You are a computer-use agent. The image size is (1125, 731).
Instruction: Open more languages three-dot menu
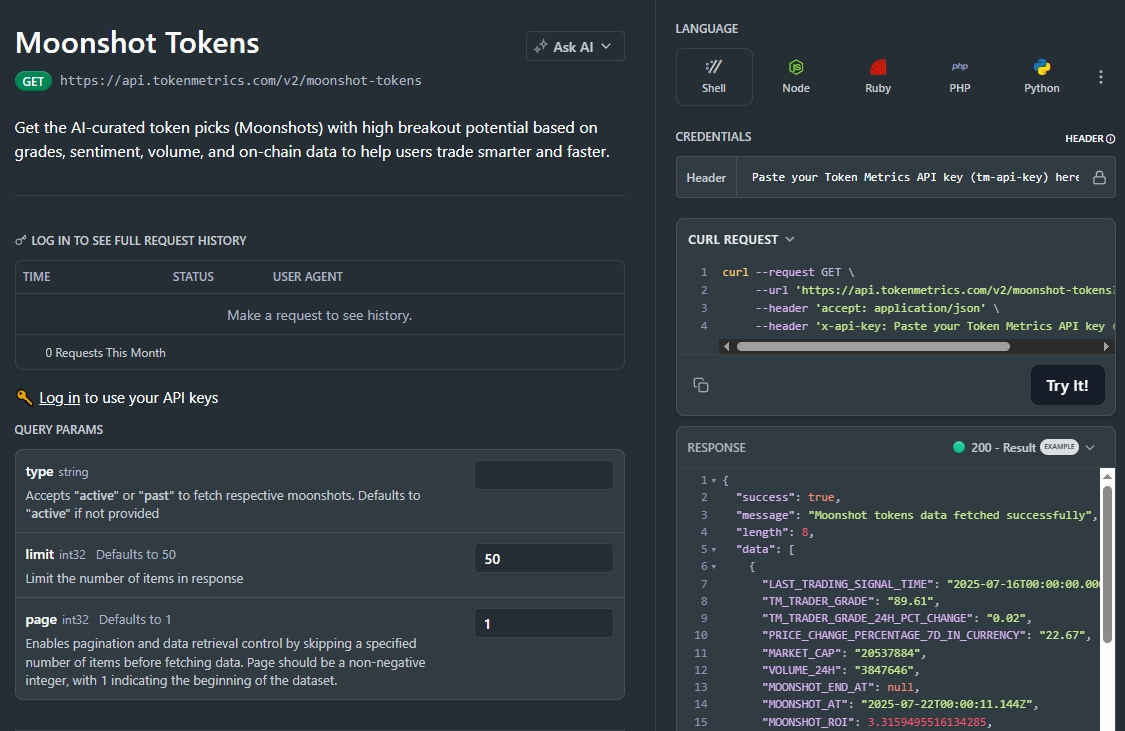(x=1101, y=77)
